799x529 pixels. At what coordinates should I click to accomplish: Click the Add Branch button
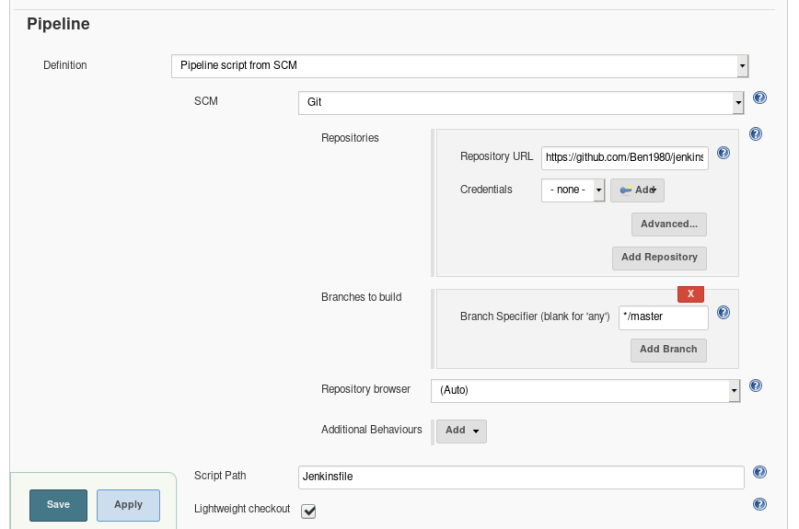668,350
